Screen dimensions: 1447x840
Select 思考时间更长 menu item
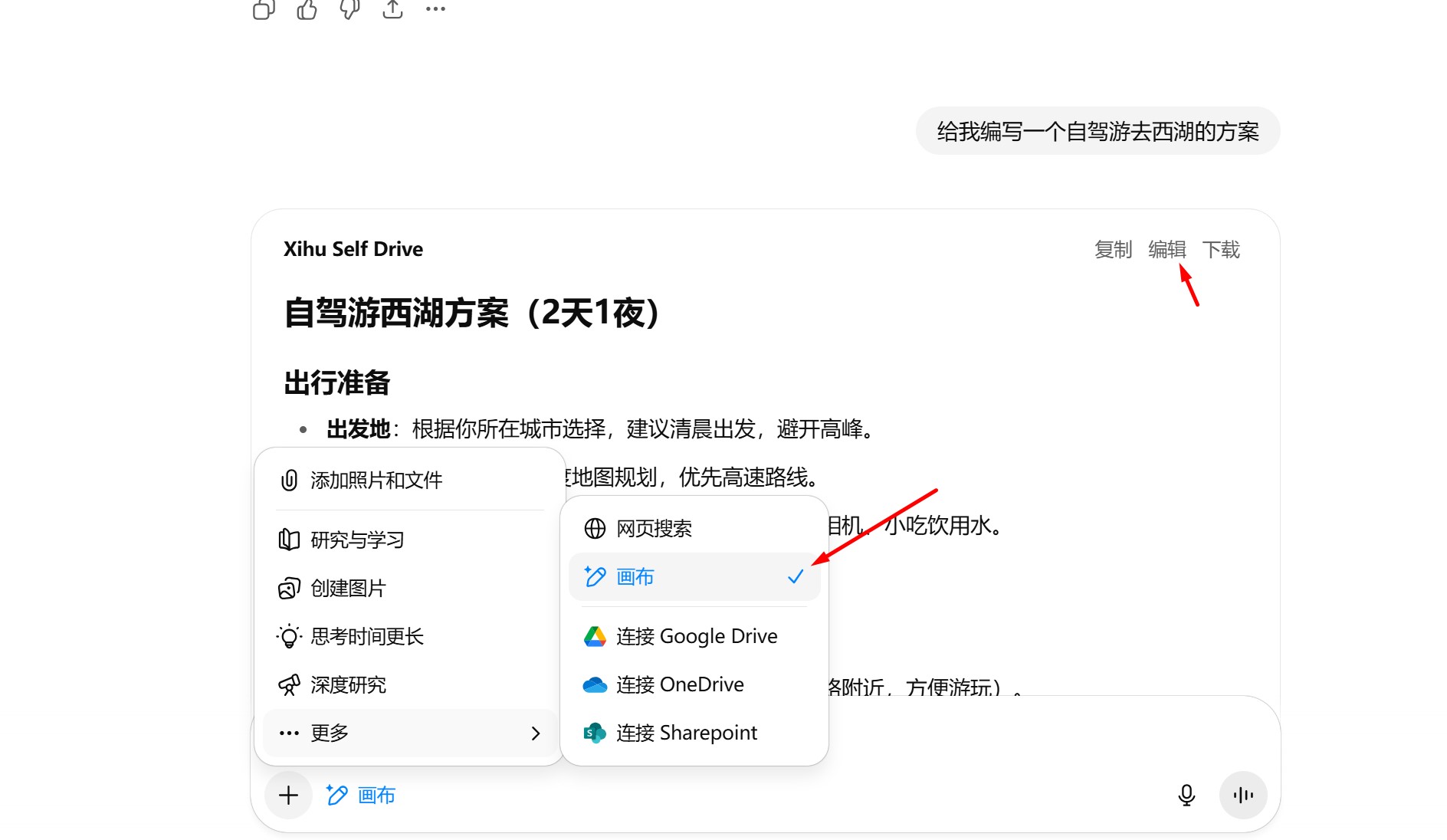click(x=409, y=636)
